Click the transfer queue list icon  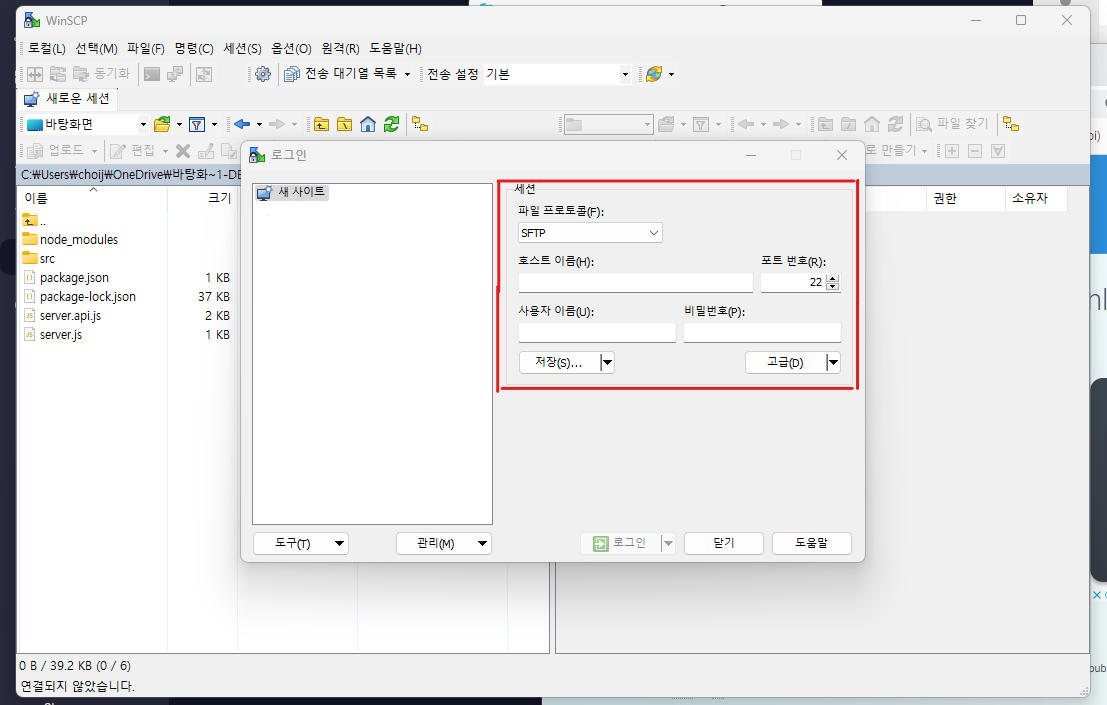(x=292, y=74)
